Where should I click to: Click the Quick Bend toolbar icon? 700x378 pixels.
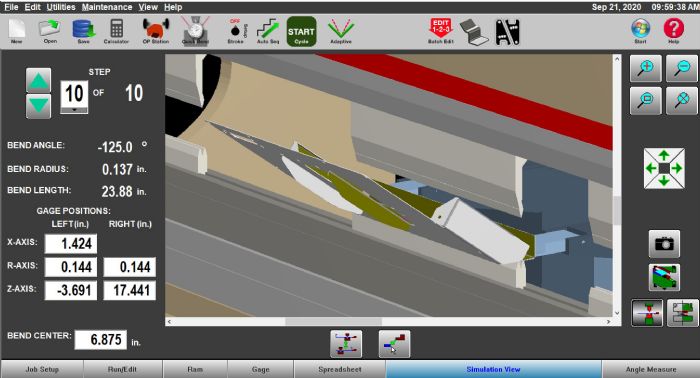[x=195, y=31]
